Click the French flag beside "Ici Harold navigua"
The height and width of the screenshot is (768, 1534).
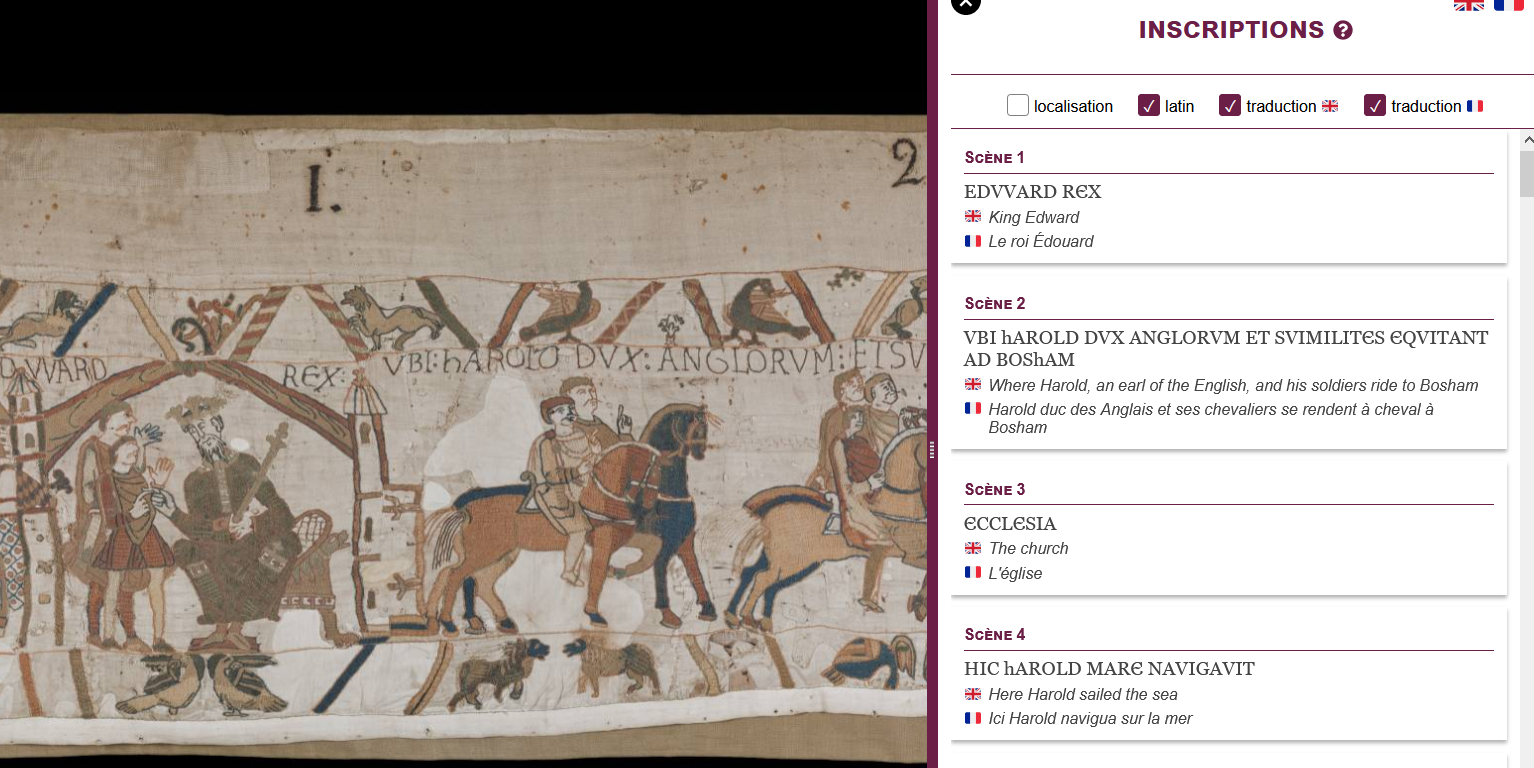coord(973,718)
